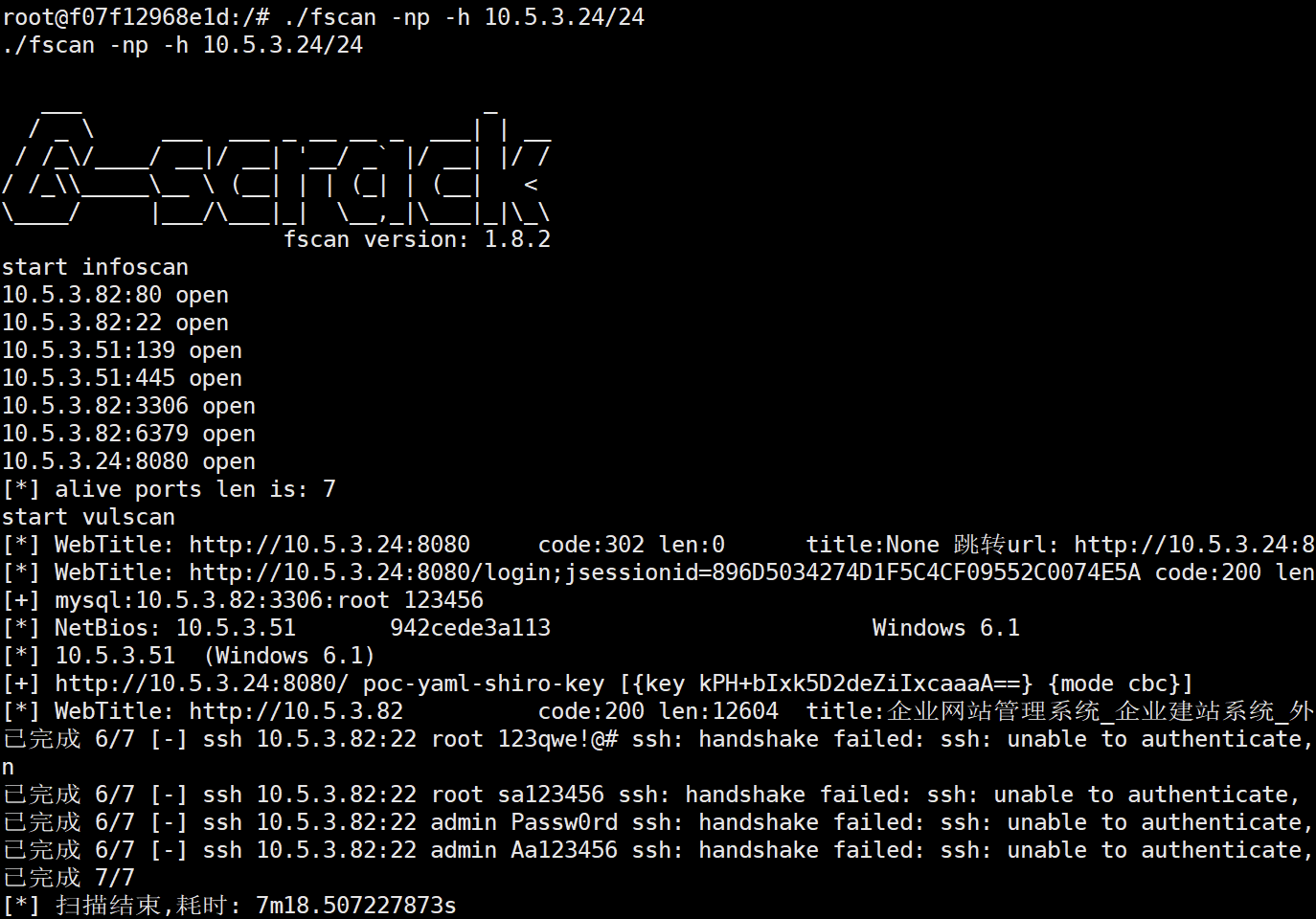The width and height of the screenshot is (1316, 919).
Task: Select the 10.5.3.51:139 open line
Action: (x=122, y=350)
